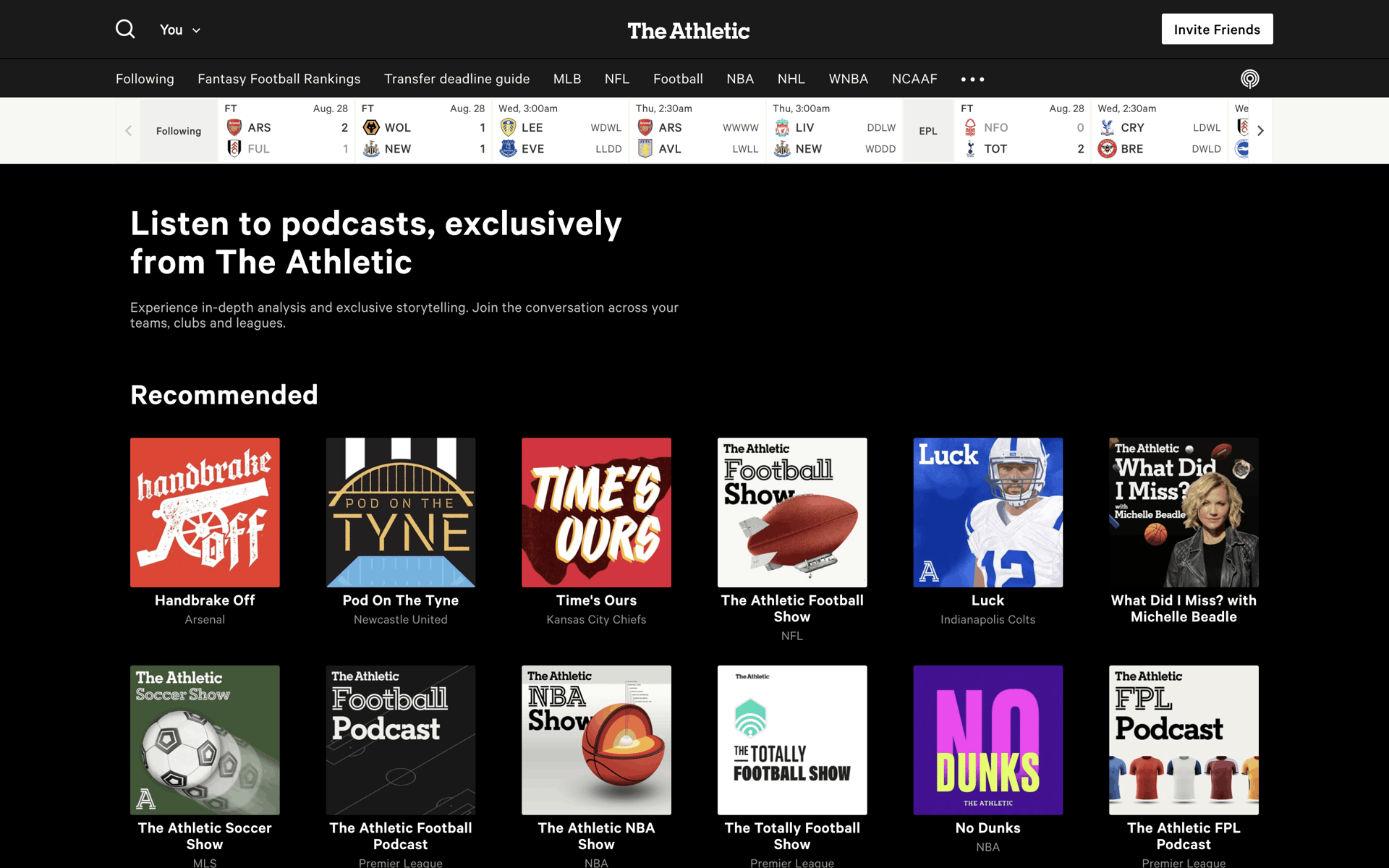Open the Luck podcast cover
Viewport: 1389px width, 868px height.
click(988, 512)
